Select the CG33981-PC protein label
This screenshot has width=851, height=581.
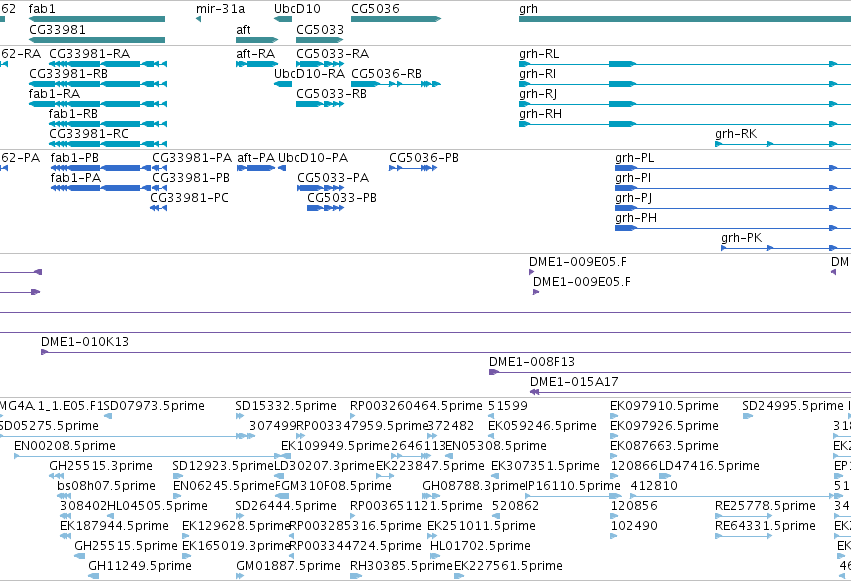pyautogui.click(x=189, y=198)
